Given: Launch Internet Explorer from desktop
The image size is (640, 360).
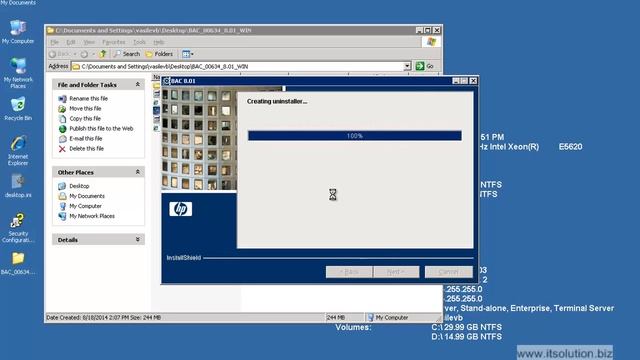Looking at the screenshot, I should click(x=18, y=151).
